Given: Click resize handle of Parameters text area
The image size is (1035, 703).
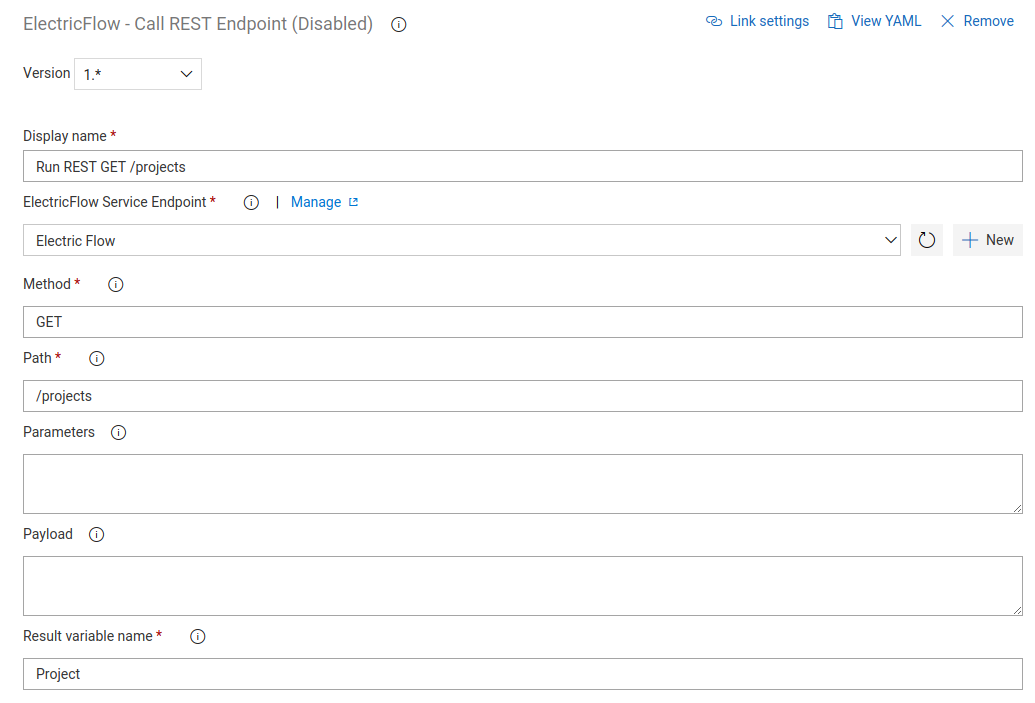Looking at the screenshot, I should 1017,508.
